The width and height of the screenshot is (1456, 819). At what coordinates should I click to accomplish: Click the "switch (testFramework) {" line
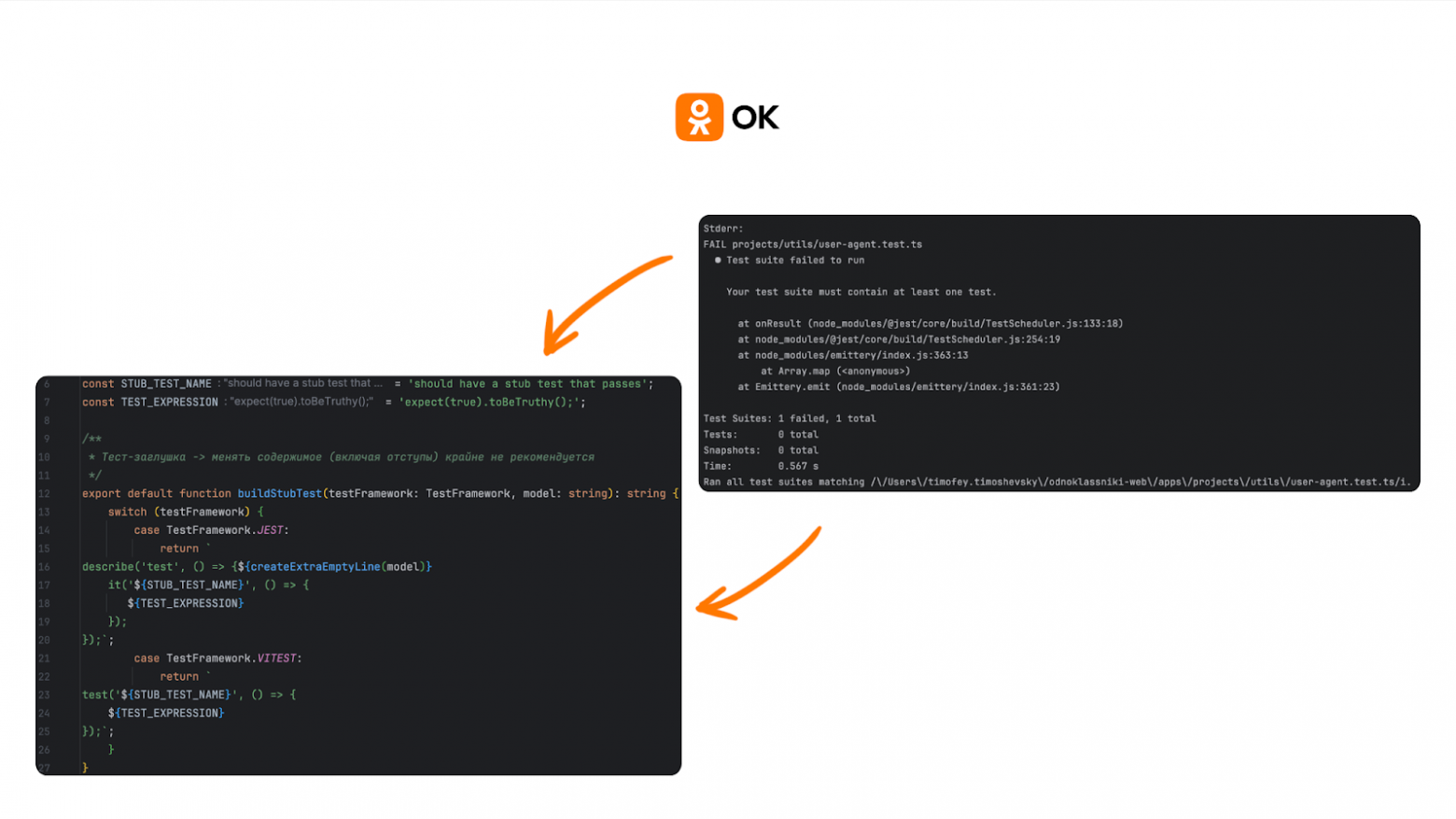tap(186, 513)
